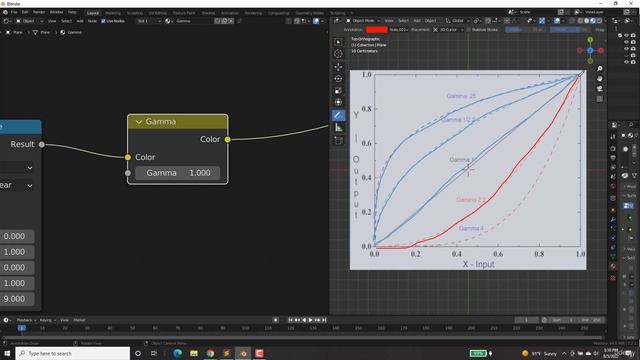The image size is (640, 360).
Task: Toggle camera view icon in viewport
Action: pos(600,89)
